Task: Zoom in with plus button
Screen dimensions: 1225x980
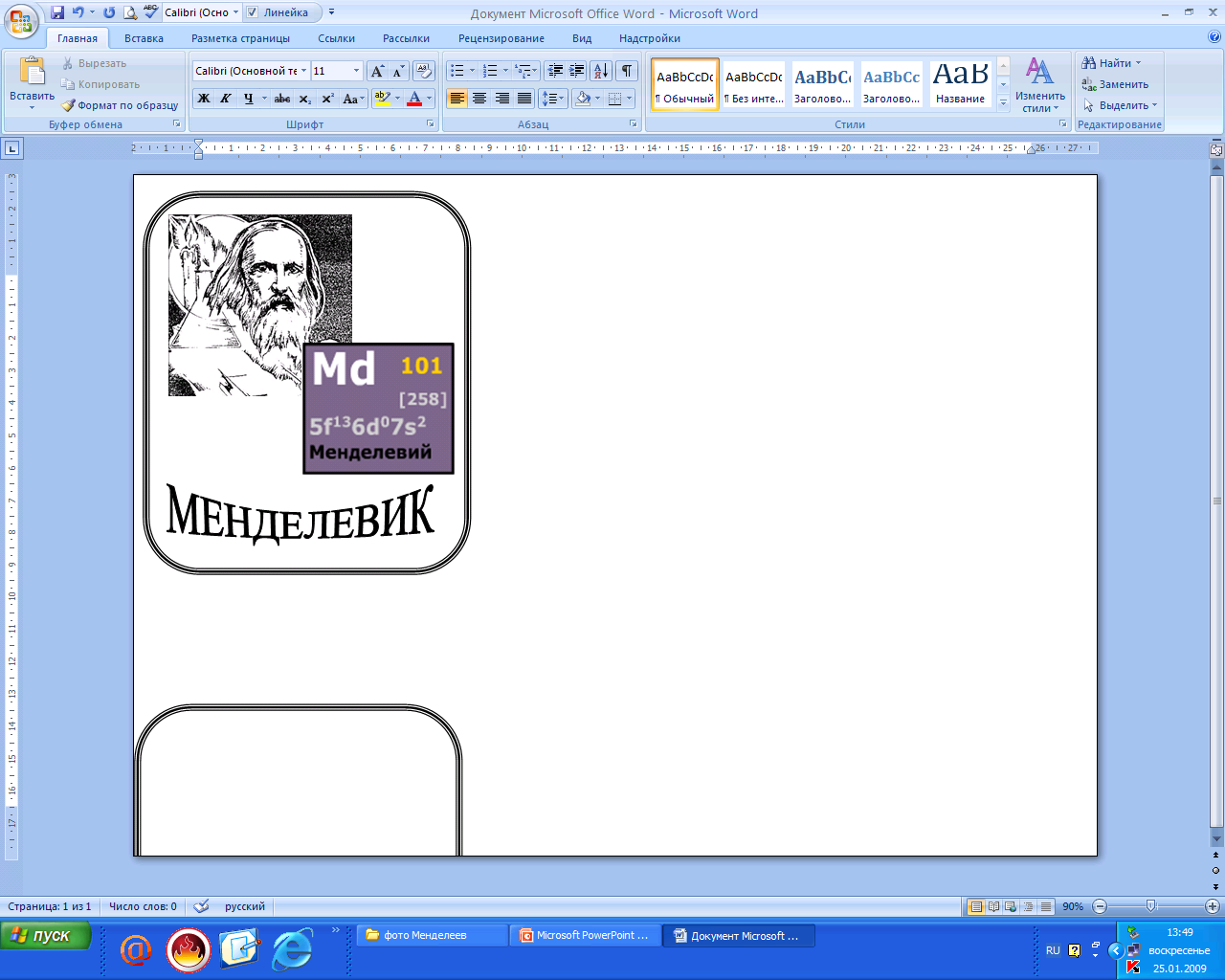Action: [1212, 906]
